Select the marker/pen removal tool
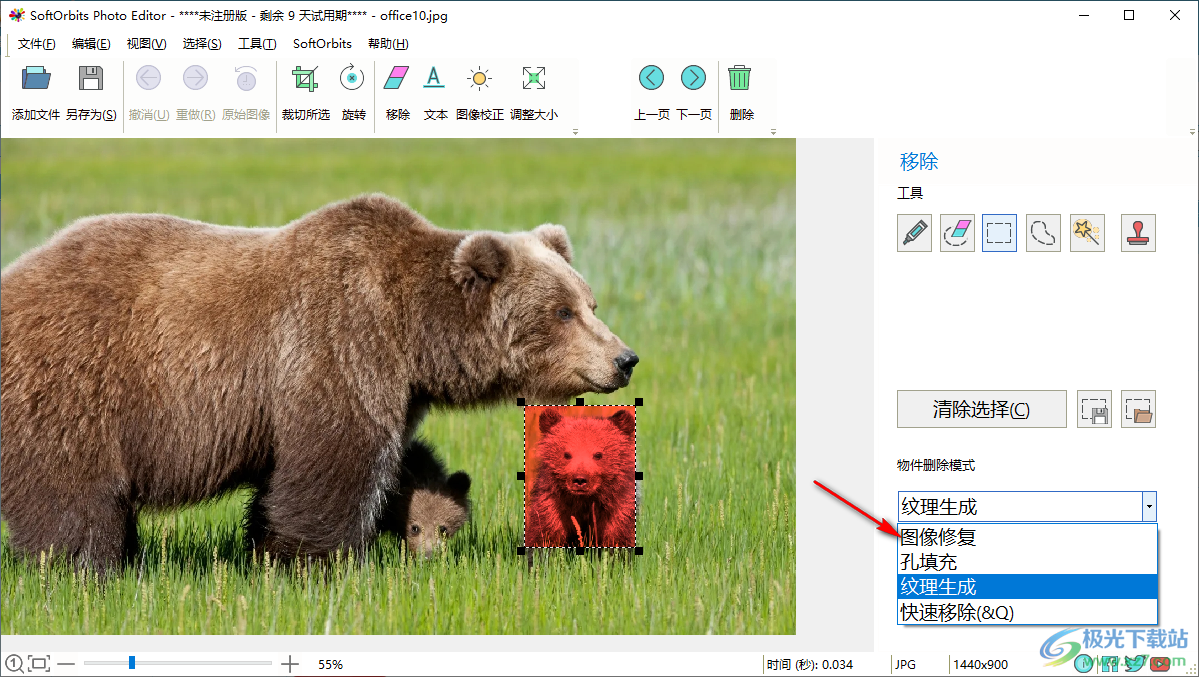The image size is (1199, 677). point(914,232)
